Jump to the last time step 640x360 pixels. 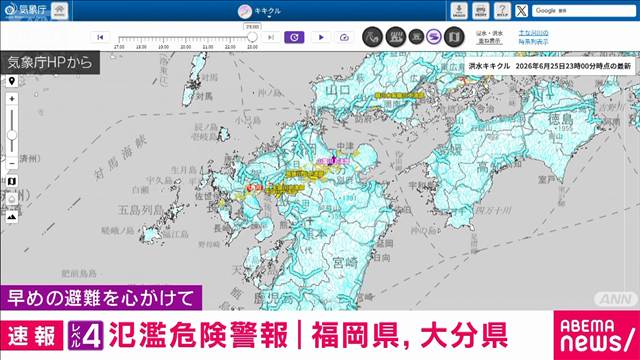pyautogui.click(x=271, y=37)
